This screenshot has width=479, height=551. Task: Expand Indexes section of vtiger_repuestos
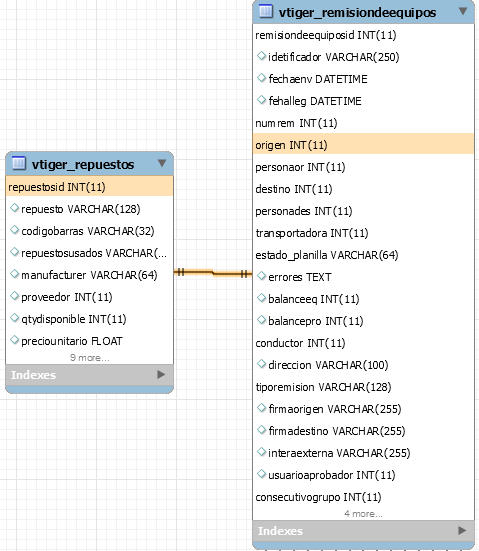[161, 375]
